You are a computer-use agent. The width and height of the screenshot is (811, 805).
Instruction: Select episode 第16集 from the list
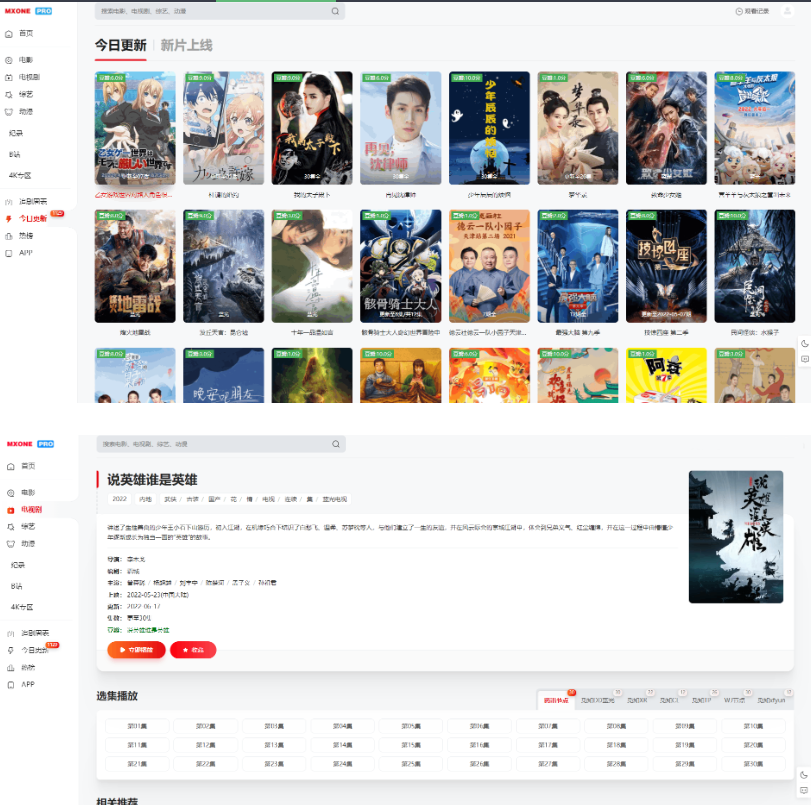click(x=478, y=747)
